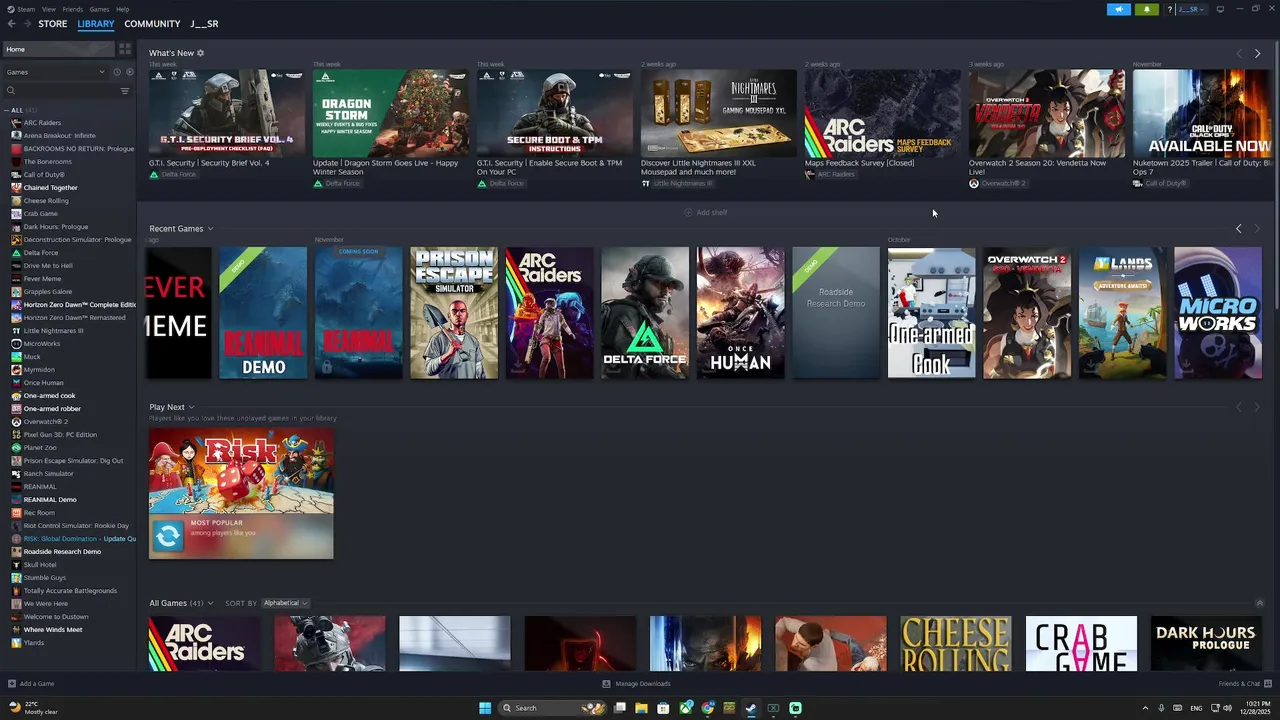Open the View menu
This screenshot has width=1280, height=720.
tap(48, 9)
